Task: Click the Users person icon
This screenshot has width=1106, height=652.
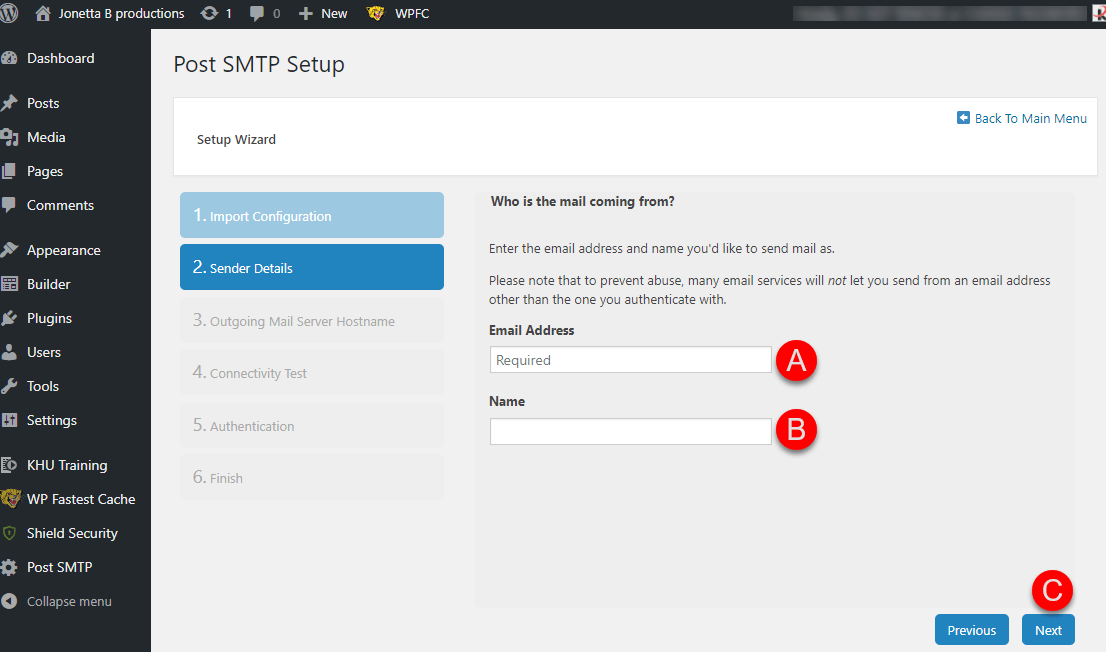Action: tap(9, 351)
